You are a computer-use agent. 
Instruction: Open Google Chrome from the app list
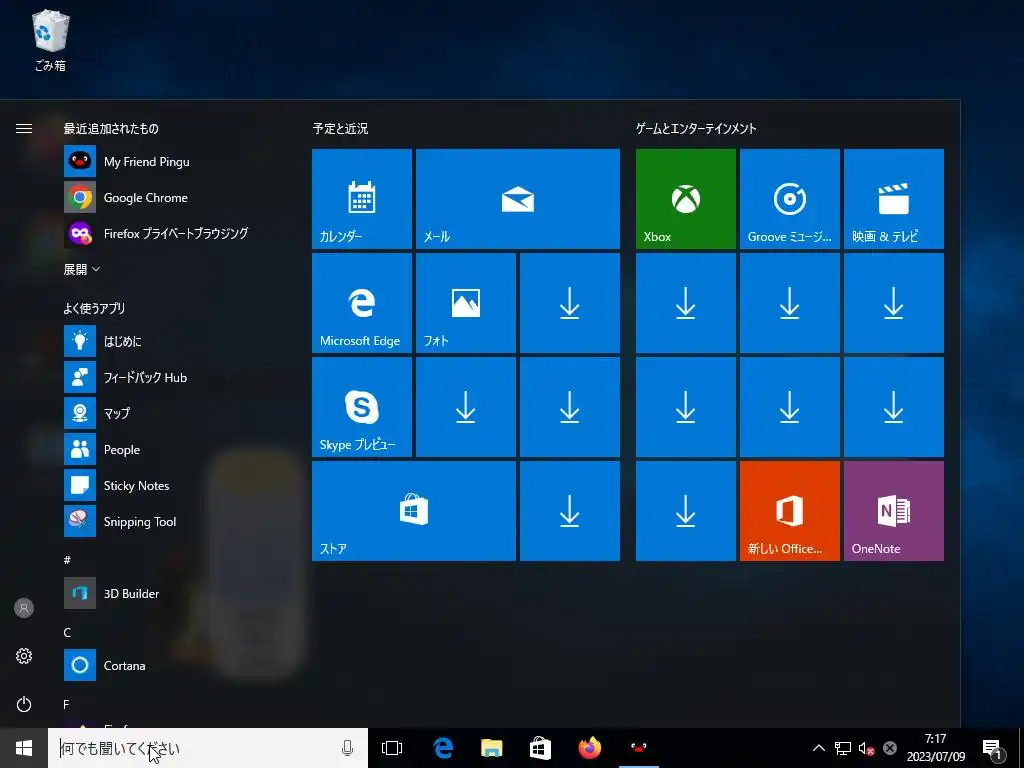[174, 197]
